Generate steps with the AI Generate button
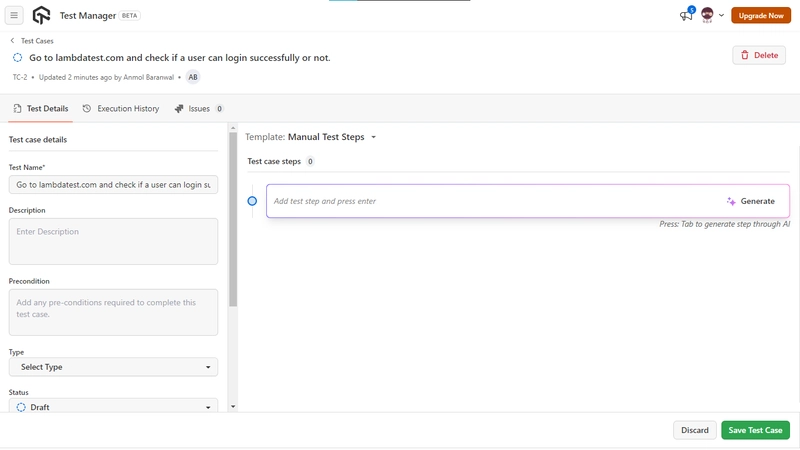 point(751,201)
